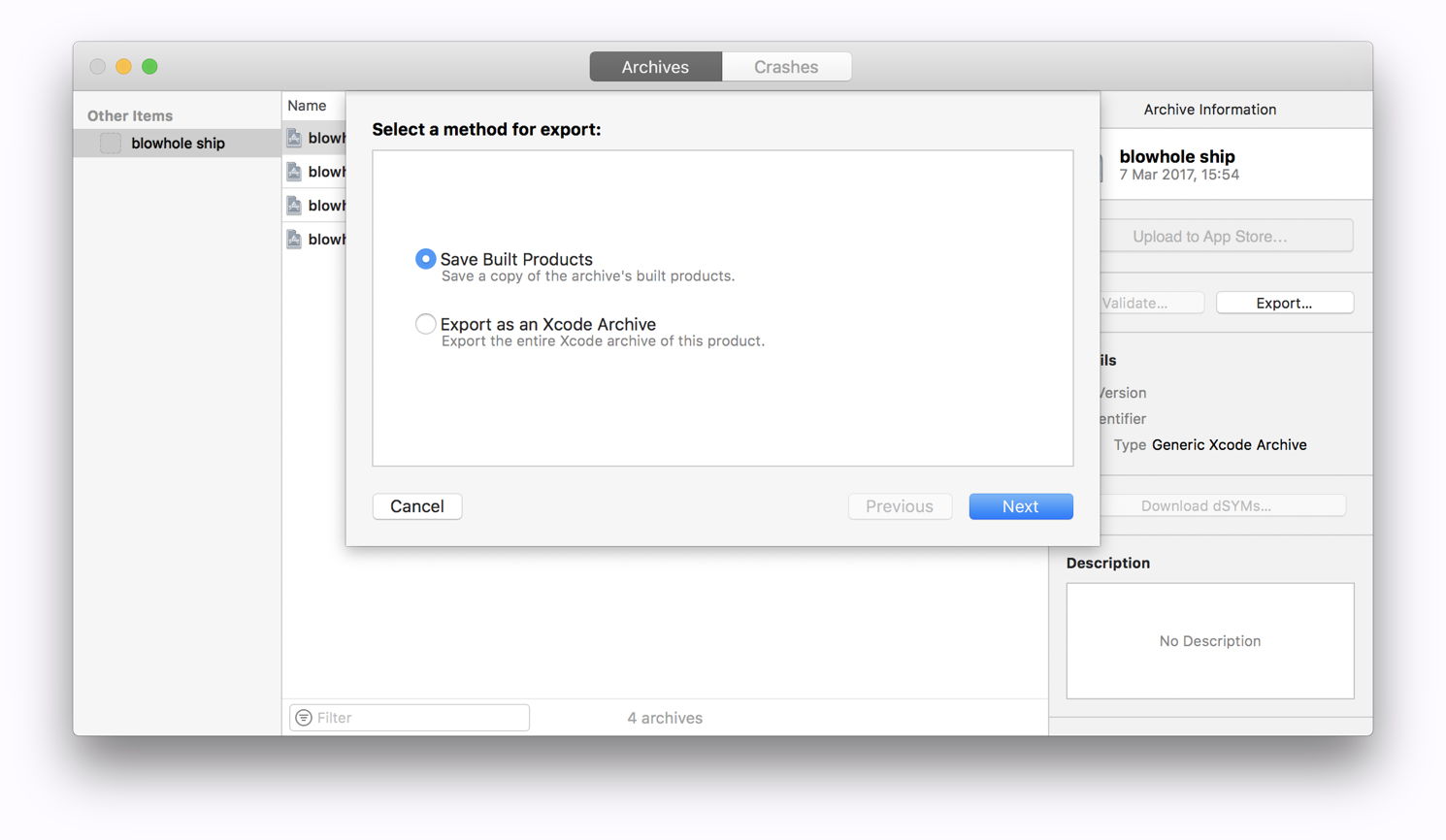The width and height of the screenshot is (1446, 840).
Task: Switch to the Archives tab
Action: (655, 66)
